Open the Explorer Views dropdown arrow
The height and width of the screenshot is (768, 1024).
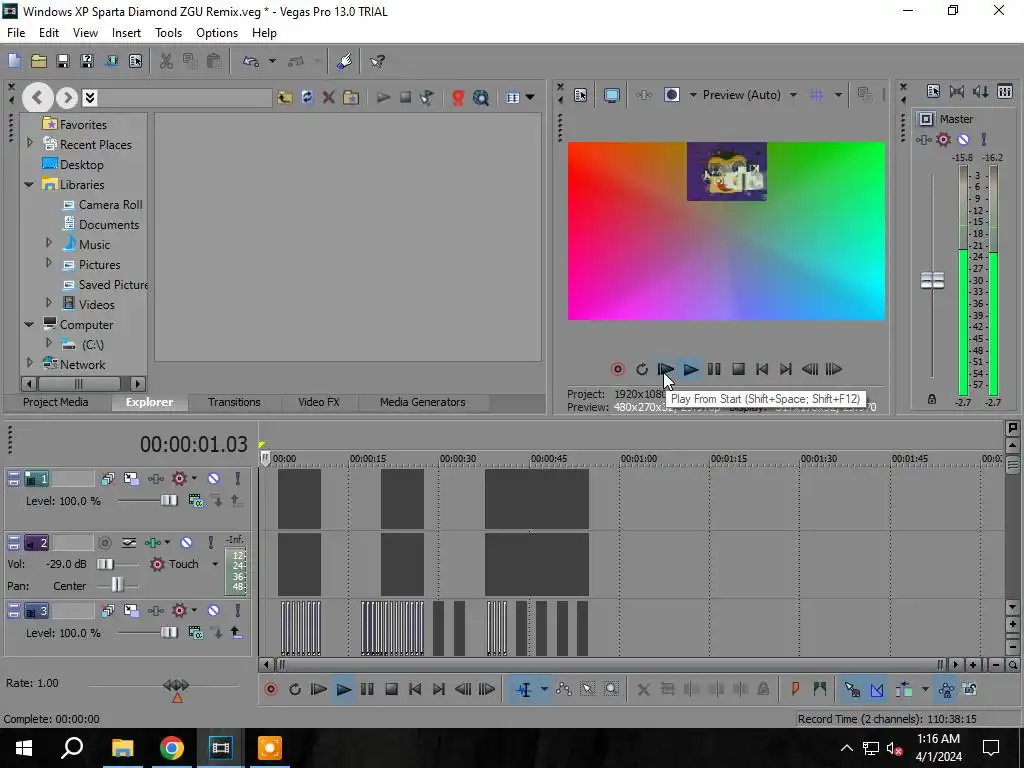(530, 97)
